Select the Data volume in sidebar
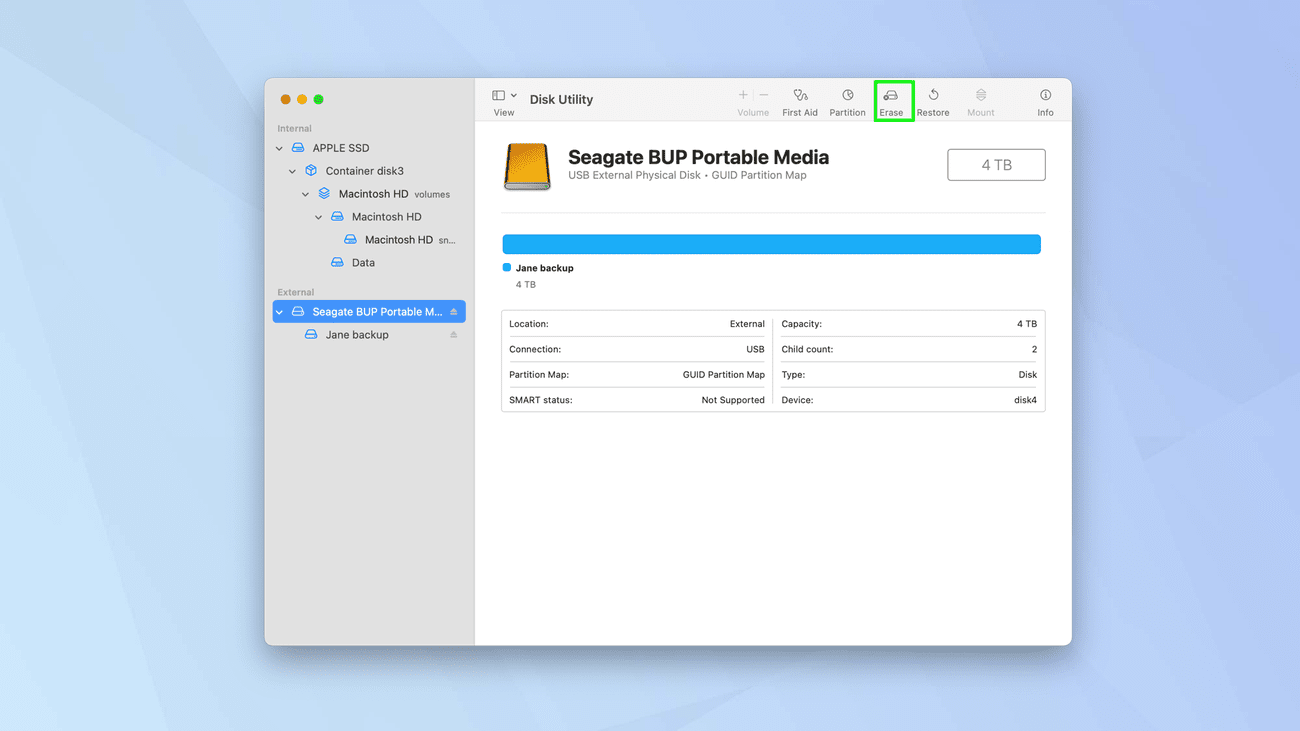This screenshot has width=1300, height=731. click(x=363, y=263)
